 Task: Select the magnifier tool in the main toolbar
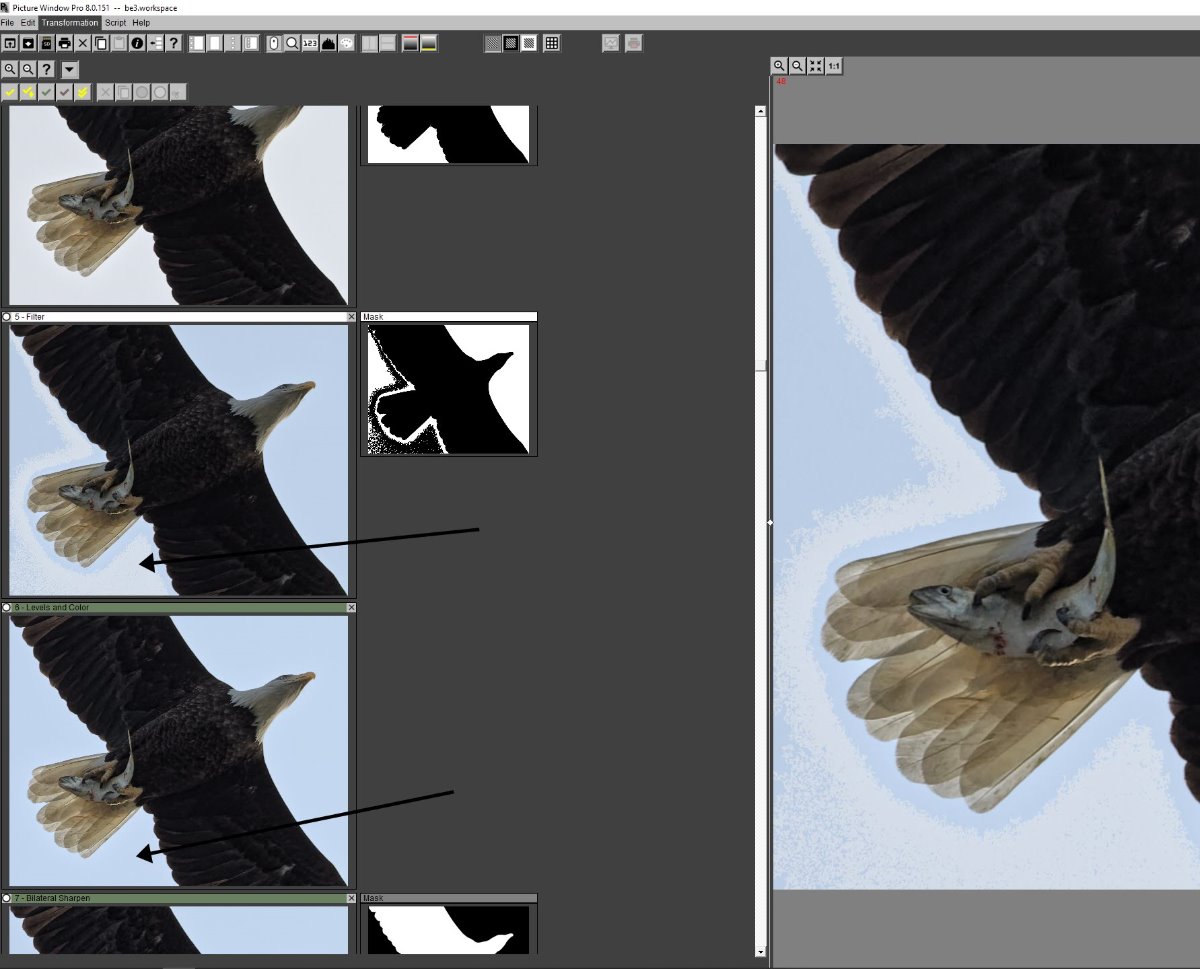click(x=291, y=43)
